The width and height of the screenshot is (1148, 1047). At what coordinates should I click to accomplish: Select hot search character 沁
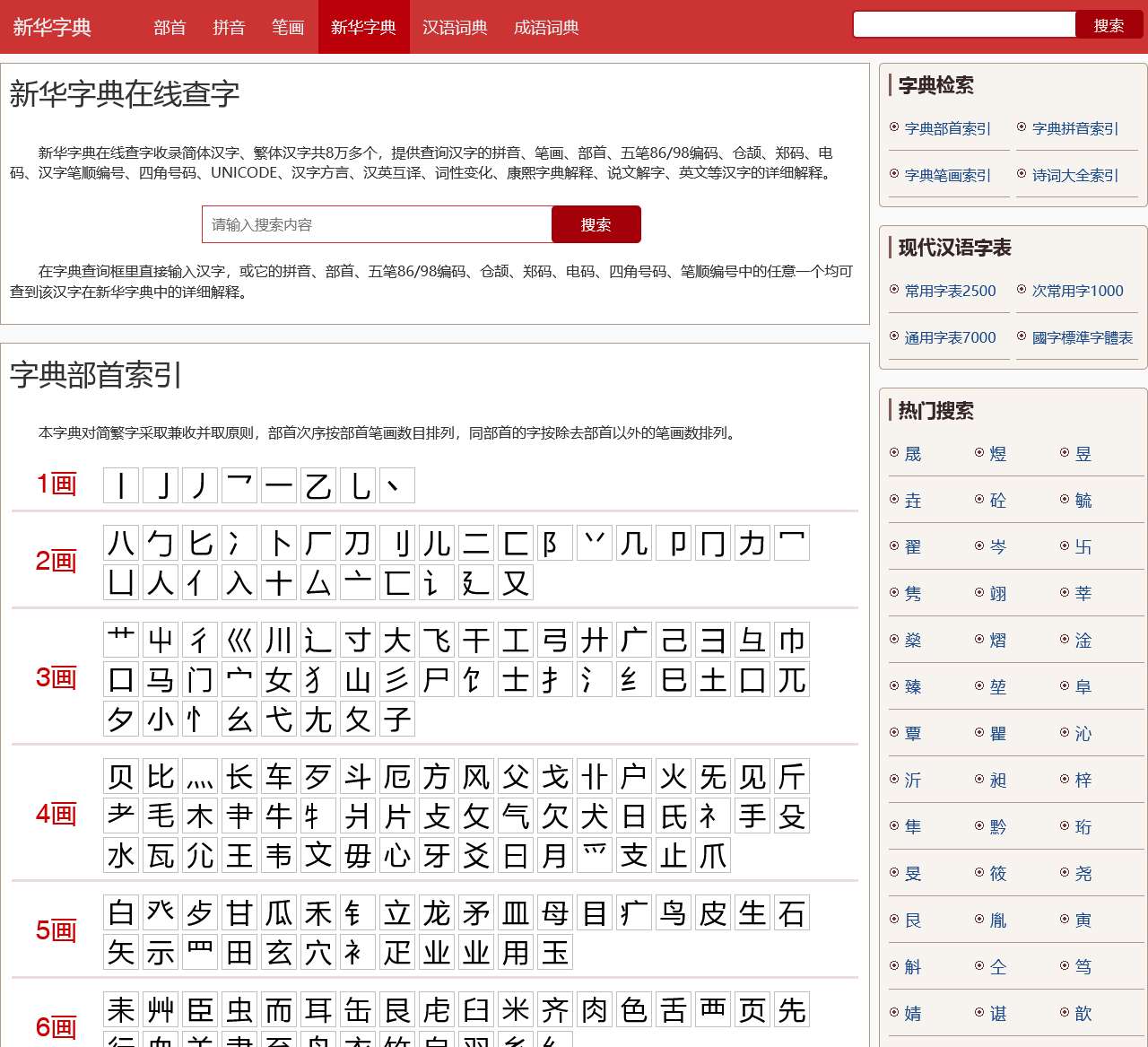pyautogui.click(x=1083, y=734)
